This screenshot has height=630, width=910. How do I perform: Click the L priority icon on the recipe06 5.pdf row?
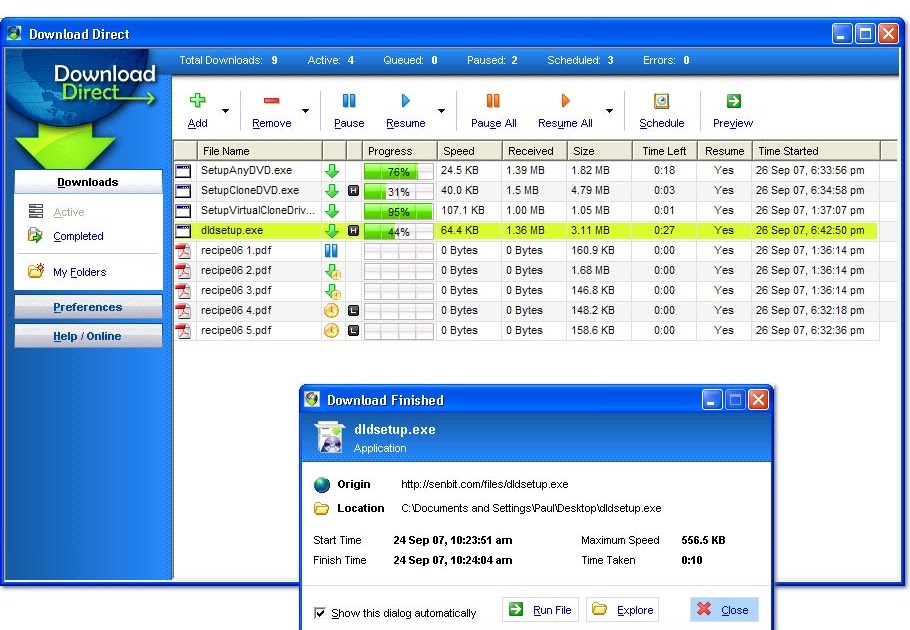coord(353,331)
